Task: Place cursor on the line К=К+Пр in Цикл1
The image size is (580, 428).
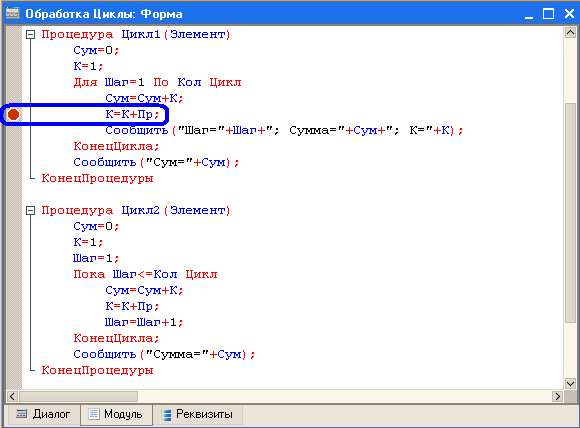Action: (132, 114)
